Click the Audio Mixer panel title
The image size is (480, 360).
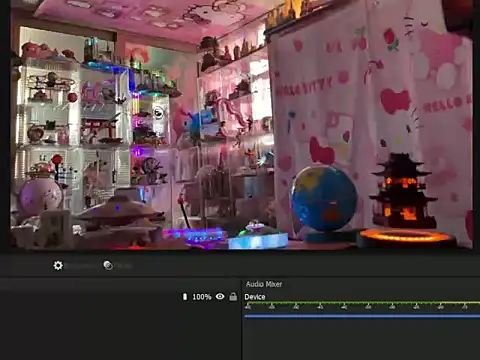click(264, 284)
